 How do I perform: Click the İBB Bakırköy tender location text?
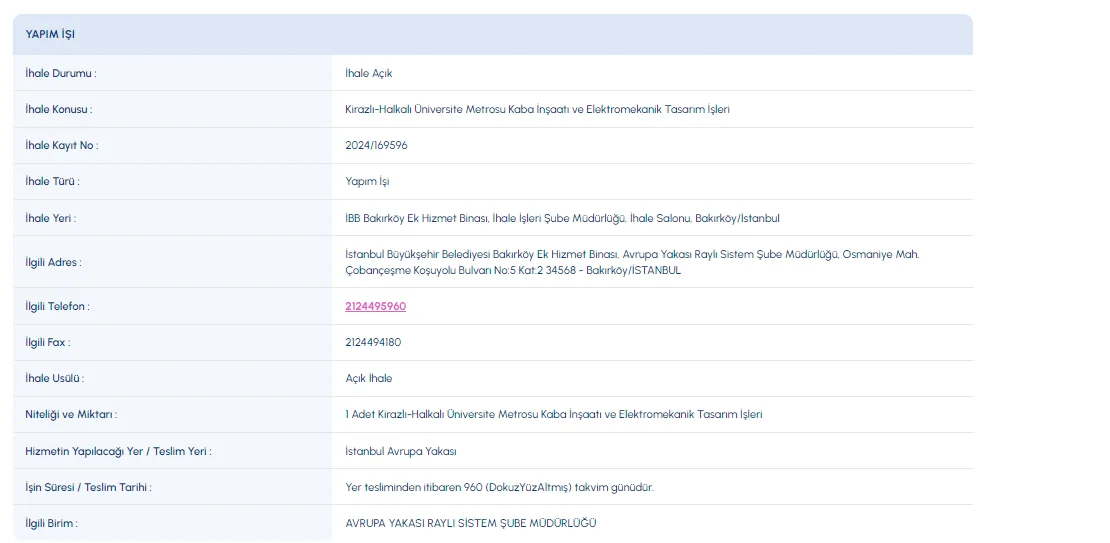coord(561,218)
